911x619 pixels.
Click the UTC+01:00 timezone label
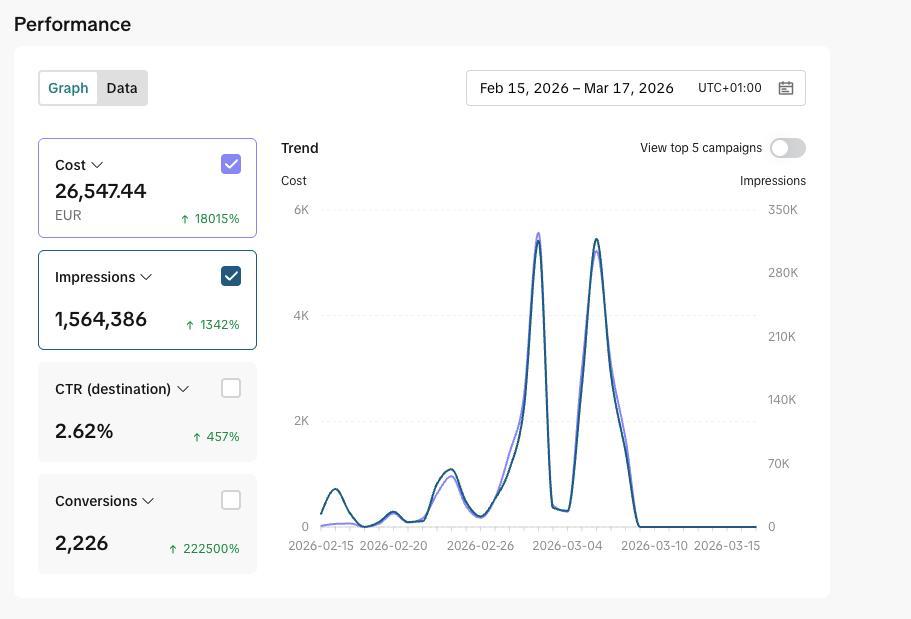729,88
